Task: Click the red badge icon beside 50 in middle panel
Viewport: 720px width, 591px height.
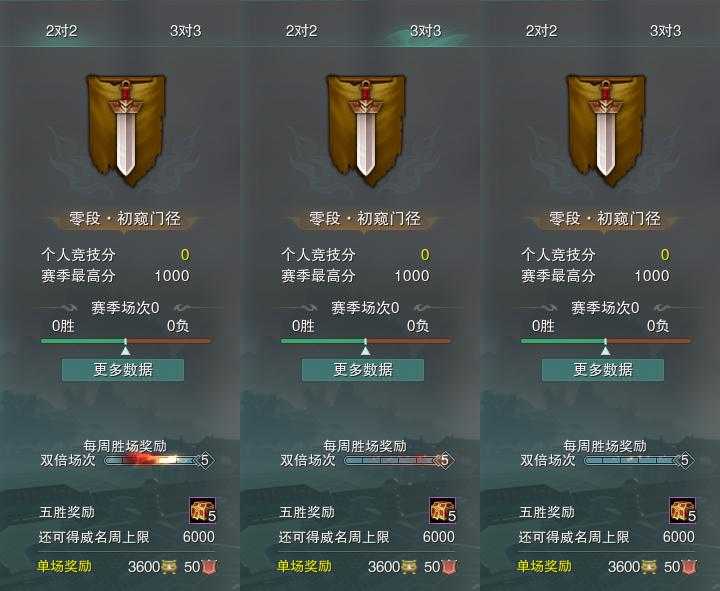Action: [449, 567]
